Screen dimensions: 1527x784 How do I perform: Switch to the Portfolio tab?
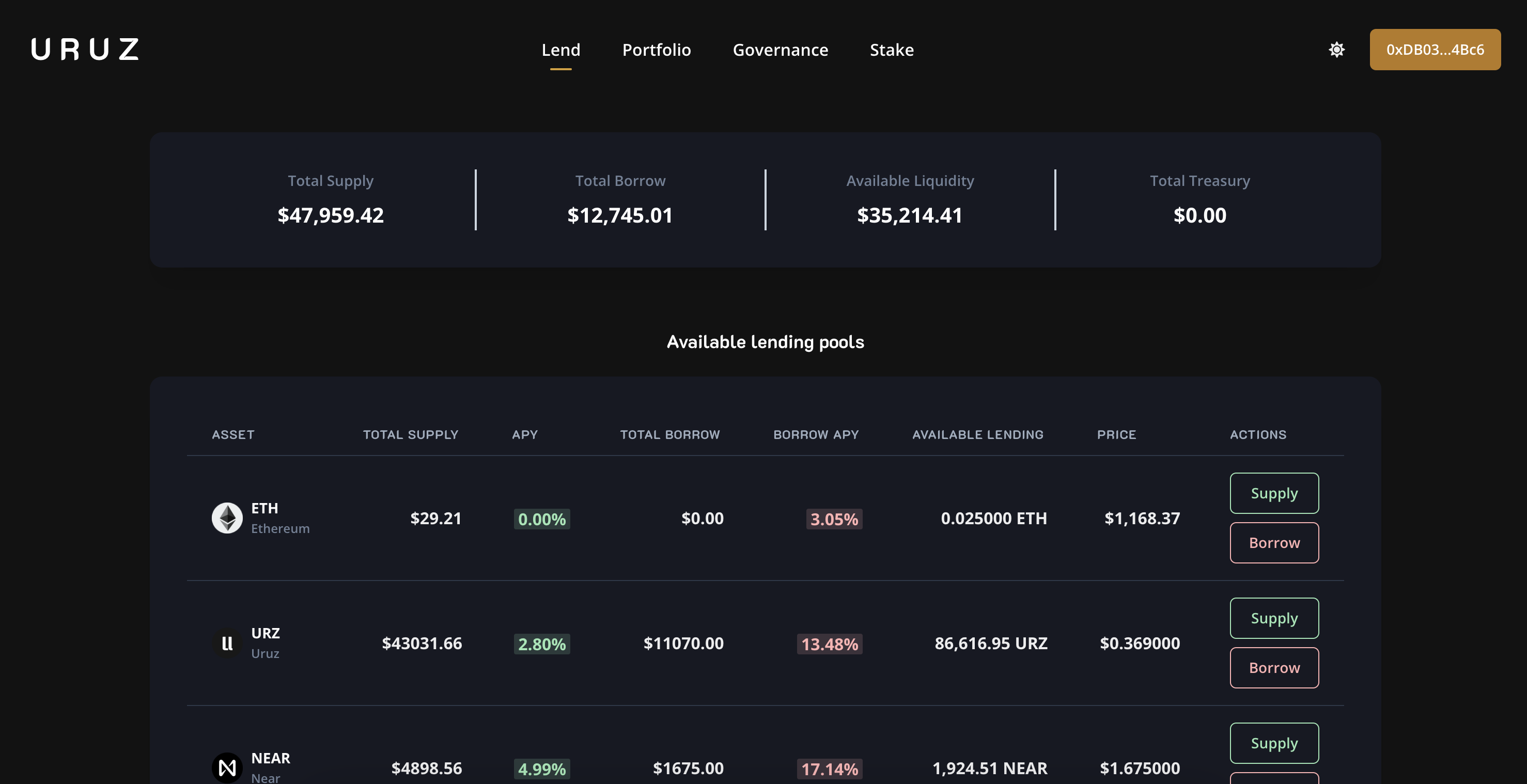[x=656, y=50]
